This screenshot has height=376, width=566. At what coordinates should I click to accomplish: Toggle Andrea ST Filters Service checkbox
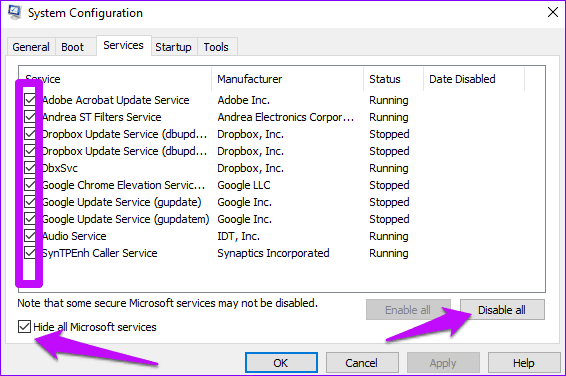point(30,117)
